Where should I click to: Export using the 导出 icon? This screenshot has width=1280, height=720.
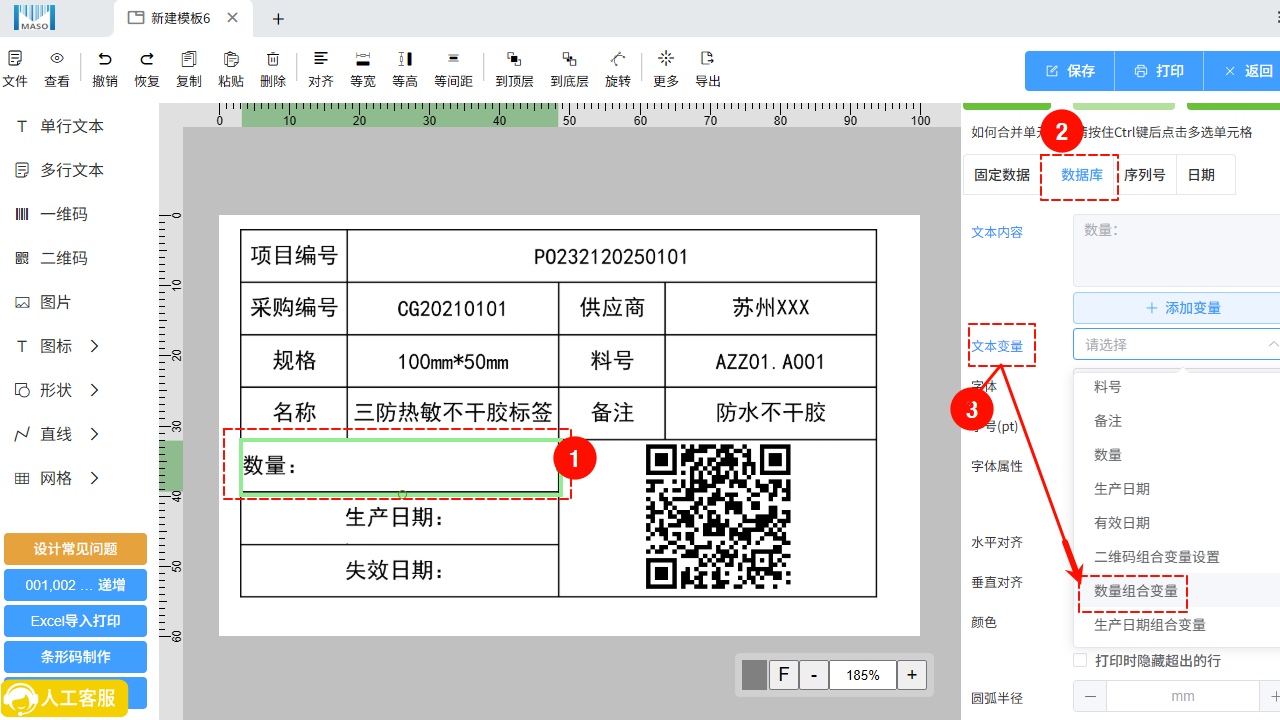click(x=708, y=59)
